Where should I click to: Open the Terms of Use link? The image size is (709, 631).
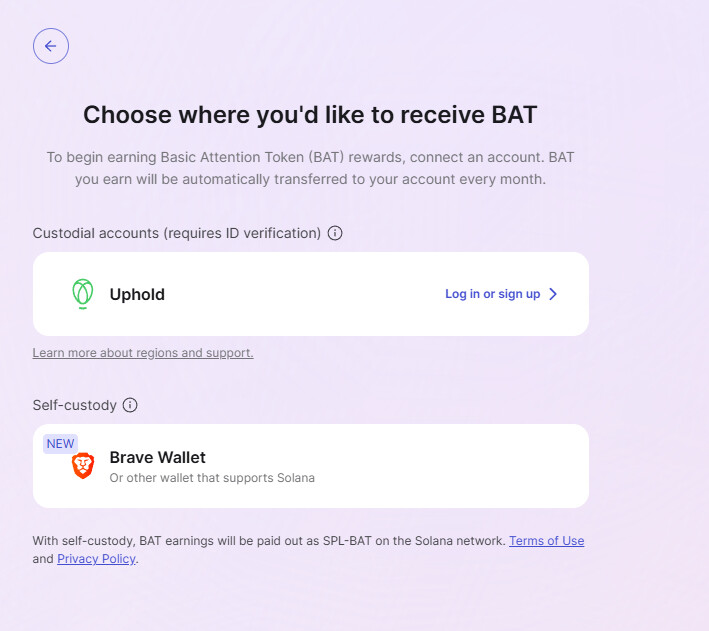(546, 540)
